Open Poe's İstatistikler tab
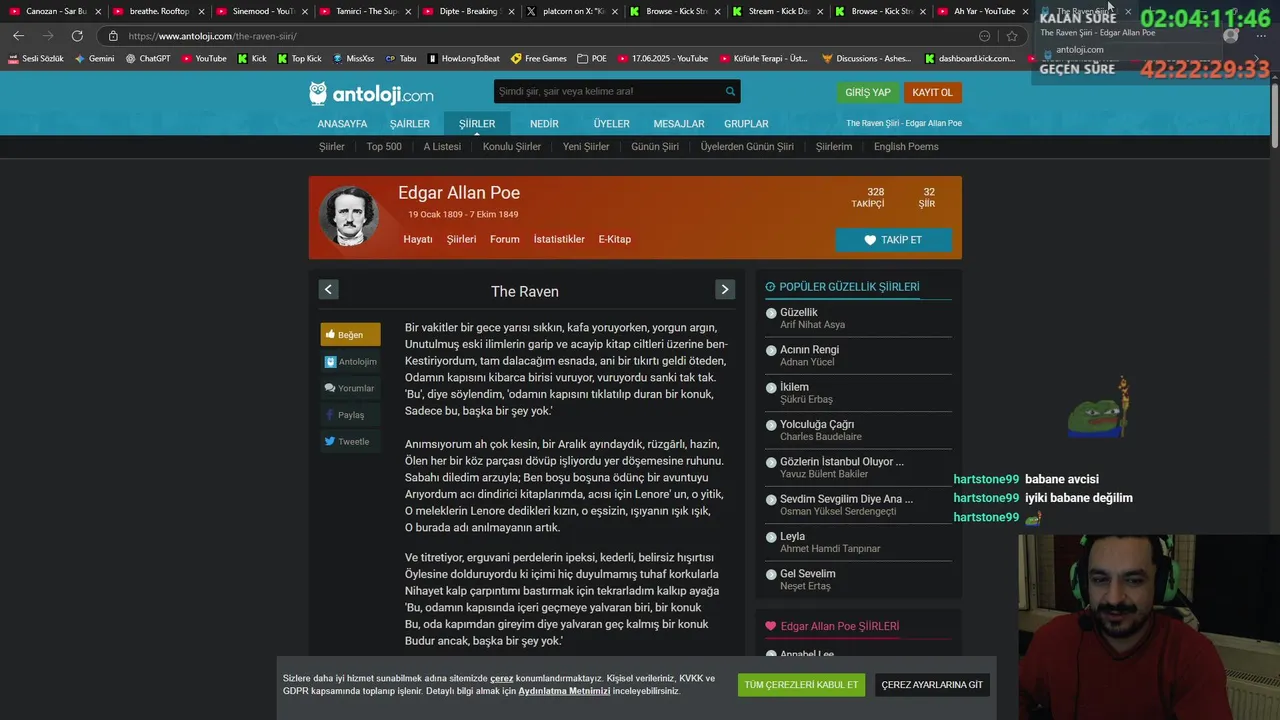Viewport: 1280px width, 720px height. [x=559, y=240]
